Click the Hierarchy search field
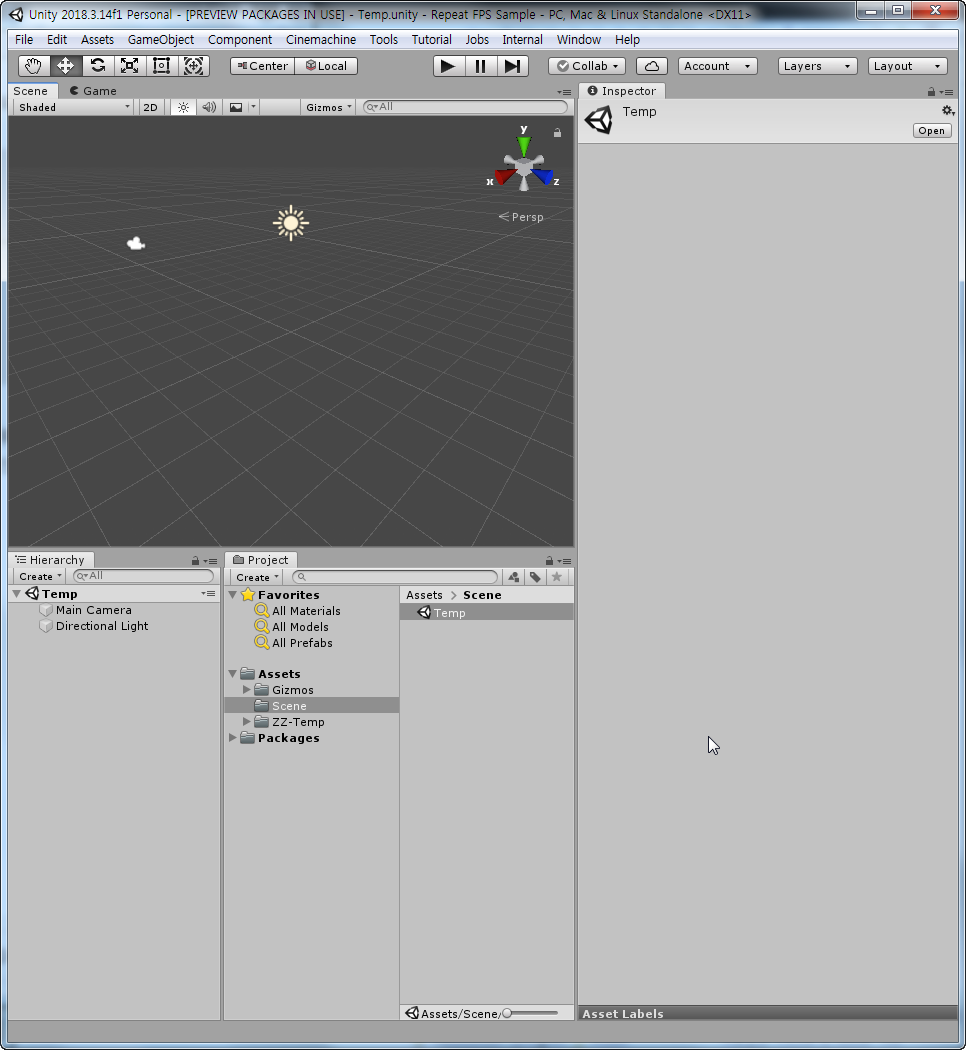The image size is (966, 1050). (x=143, y=576)
